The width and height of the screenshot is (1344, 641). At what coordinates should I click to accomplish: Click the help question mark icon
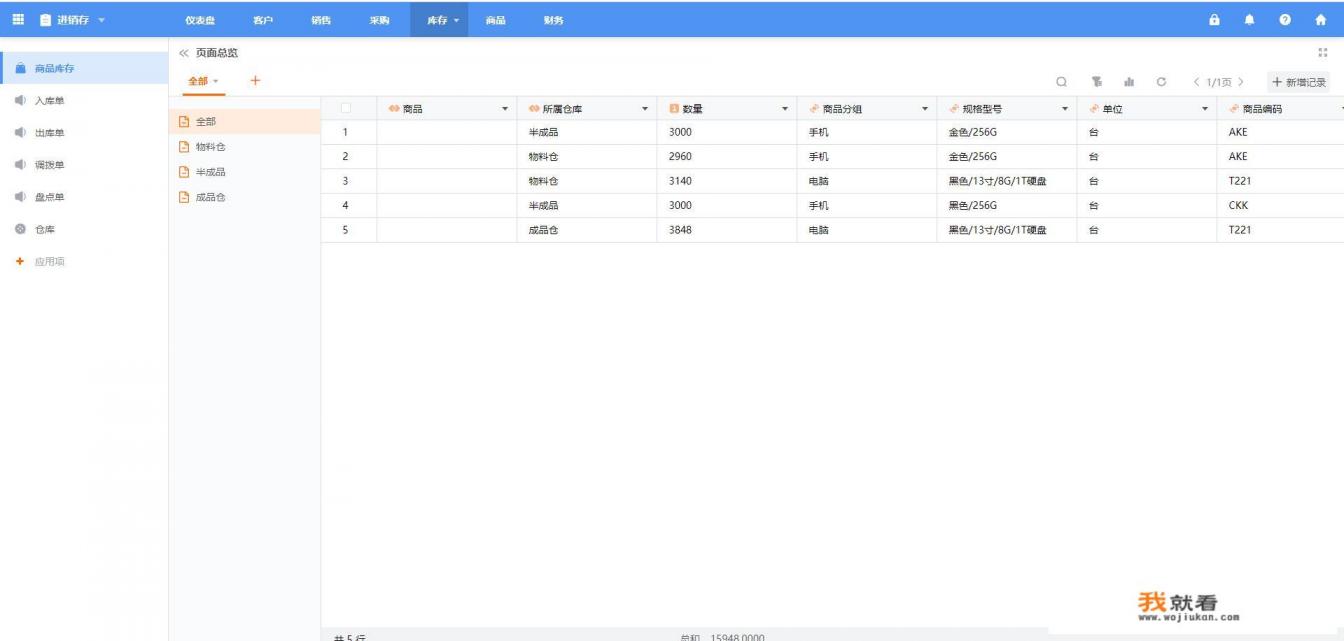pos(1285,20)
